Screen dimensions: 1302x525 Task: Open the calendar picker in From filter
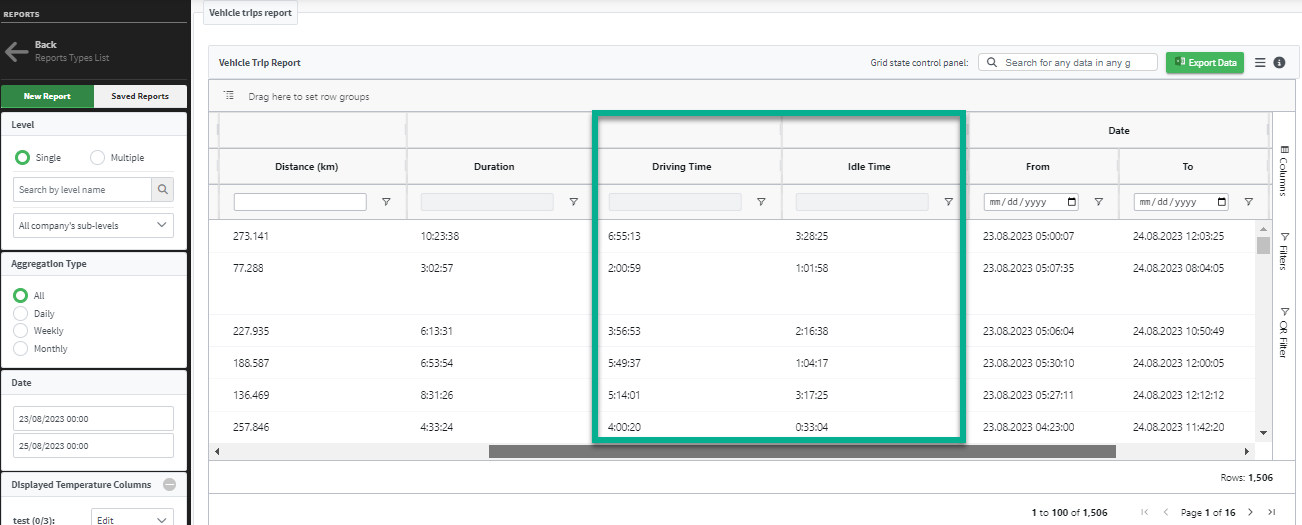point(1072,202)
